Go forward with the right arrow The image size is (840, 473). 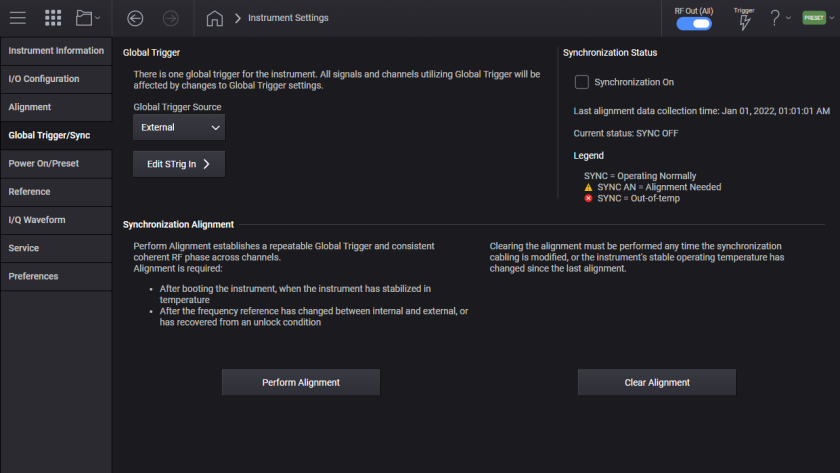pos(170,18)
